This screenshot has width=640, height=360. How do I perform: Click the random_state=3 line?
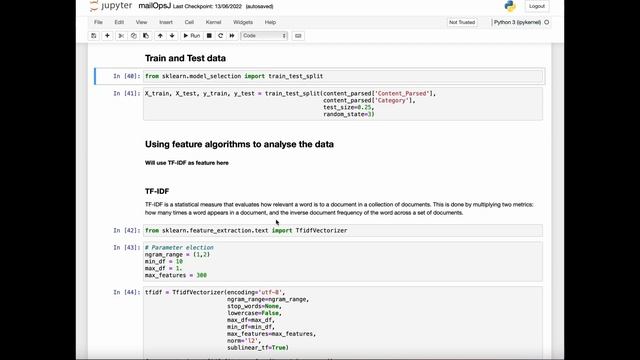(x=349, y=114)
